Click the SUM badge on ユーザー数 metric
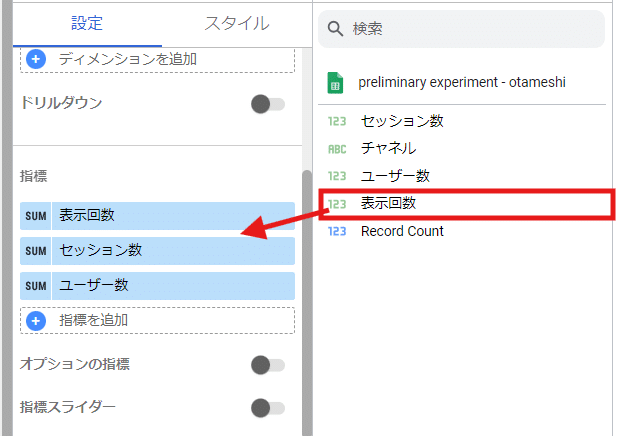 [x=36, y=286]
